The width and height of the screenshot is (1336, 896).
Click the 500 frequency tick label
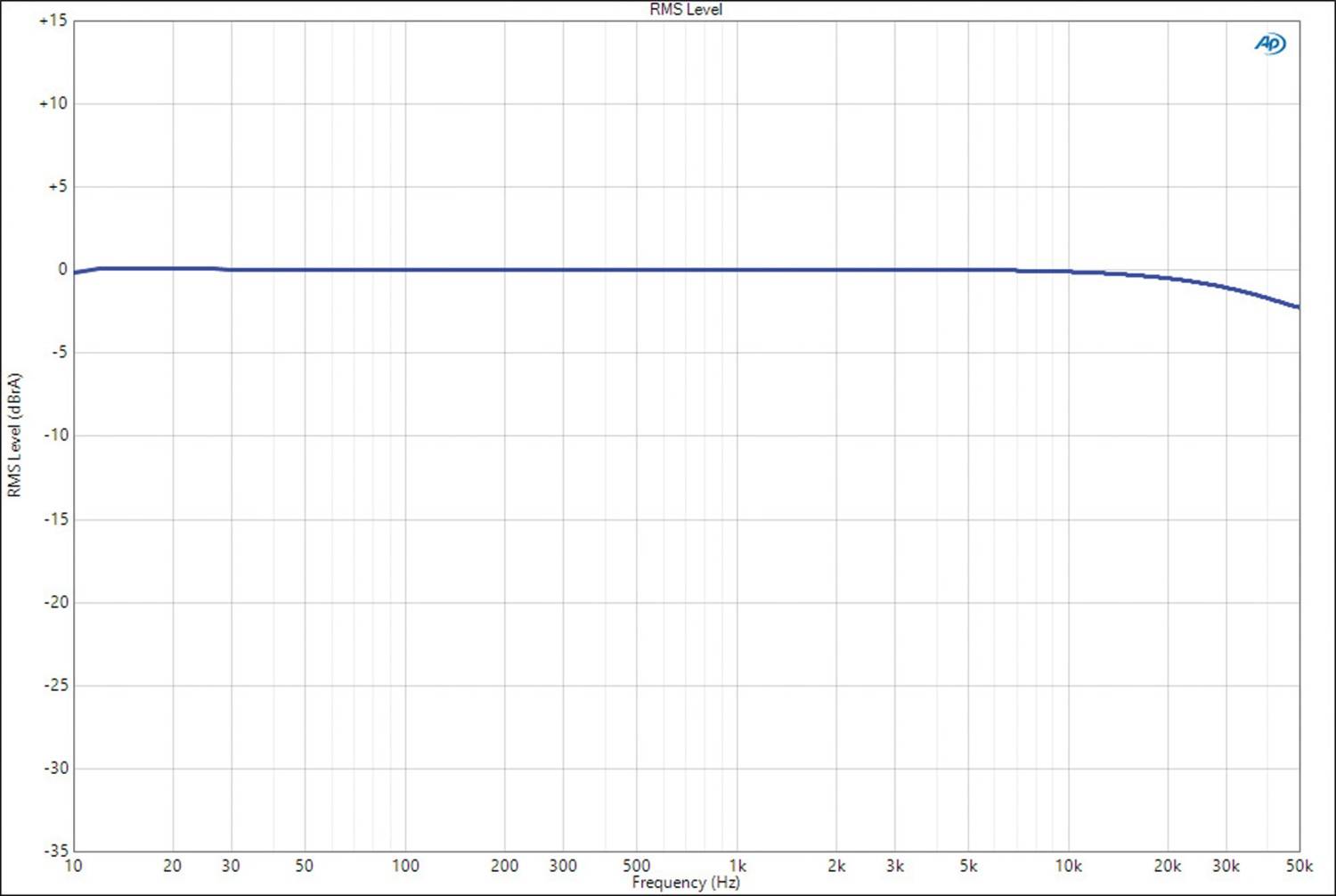(636, 866)
